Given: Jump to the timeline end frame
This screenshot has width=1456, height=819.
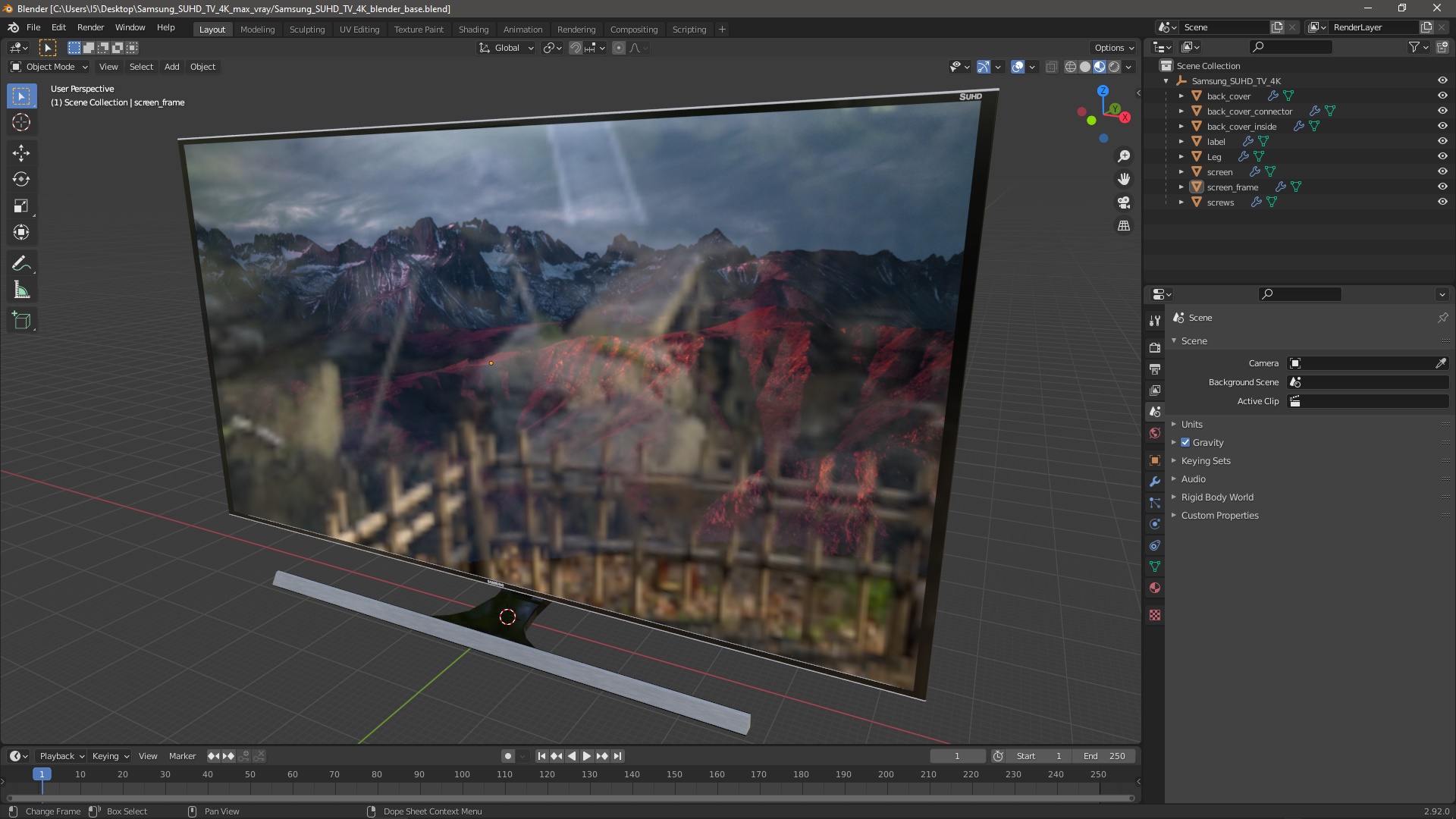Looking at the screenshot, I should (618, 756).
